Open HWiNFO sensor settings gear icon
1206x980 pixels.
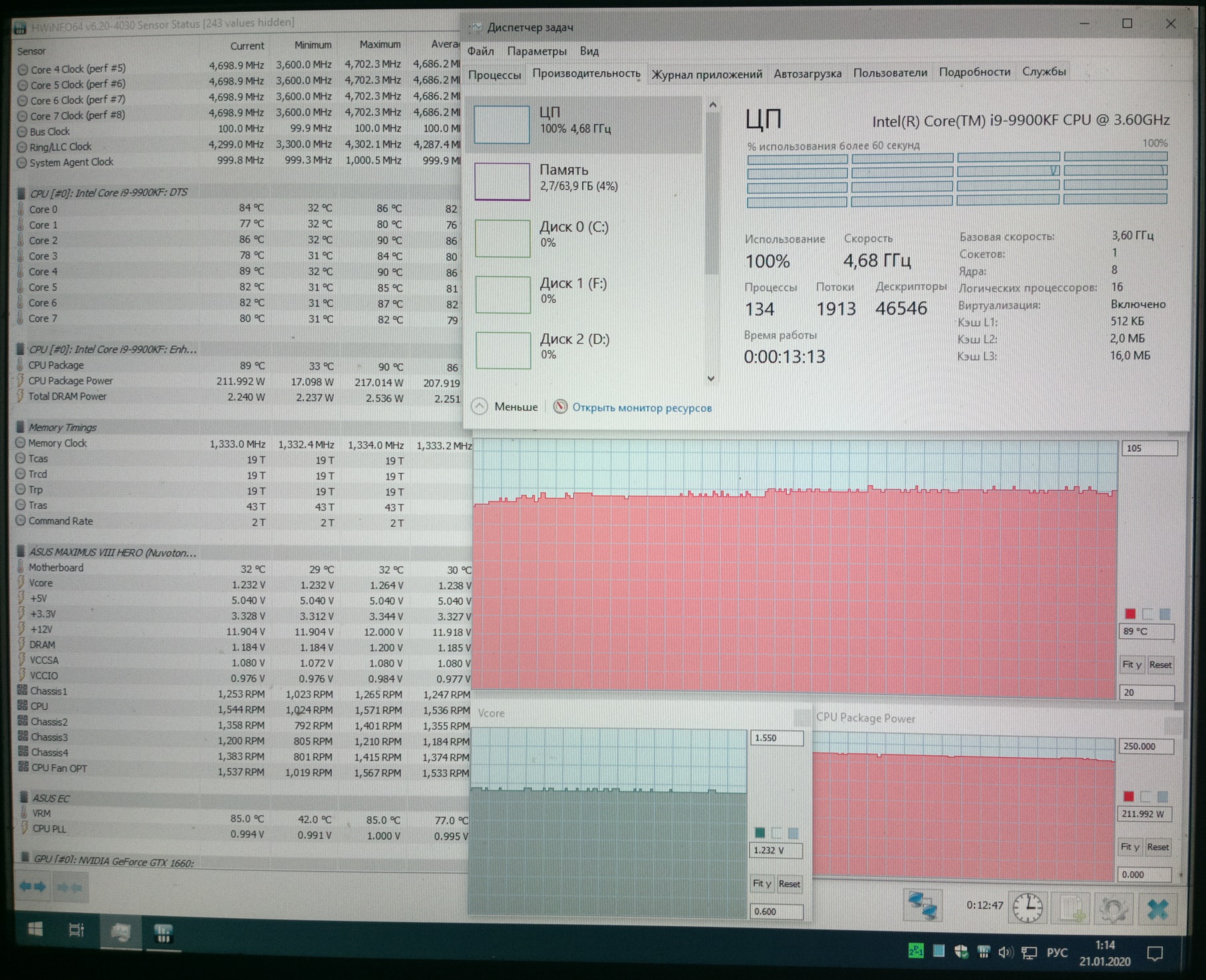[1114, 909]
